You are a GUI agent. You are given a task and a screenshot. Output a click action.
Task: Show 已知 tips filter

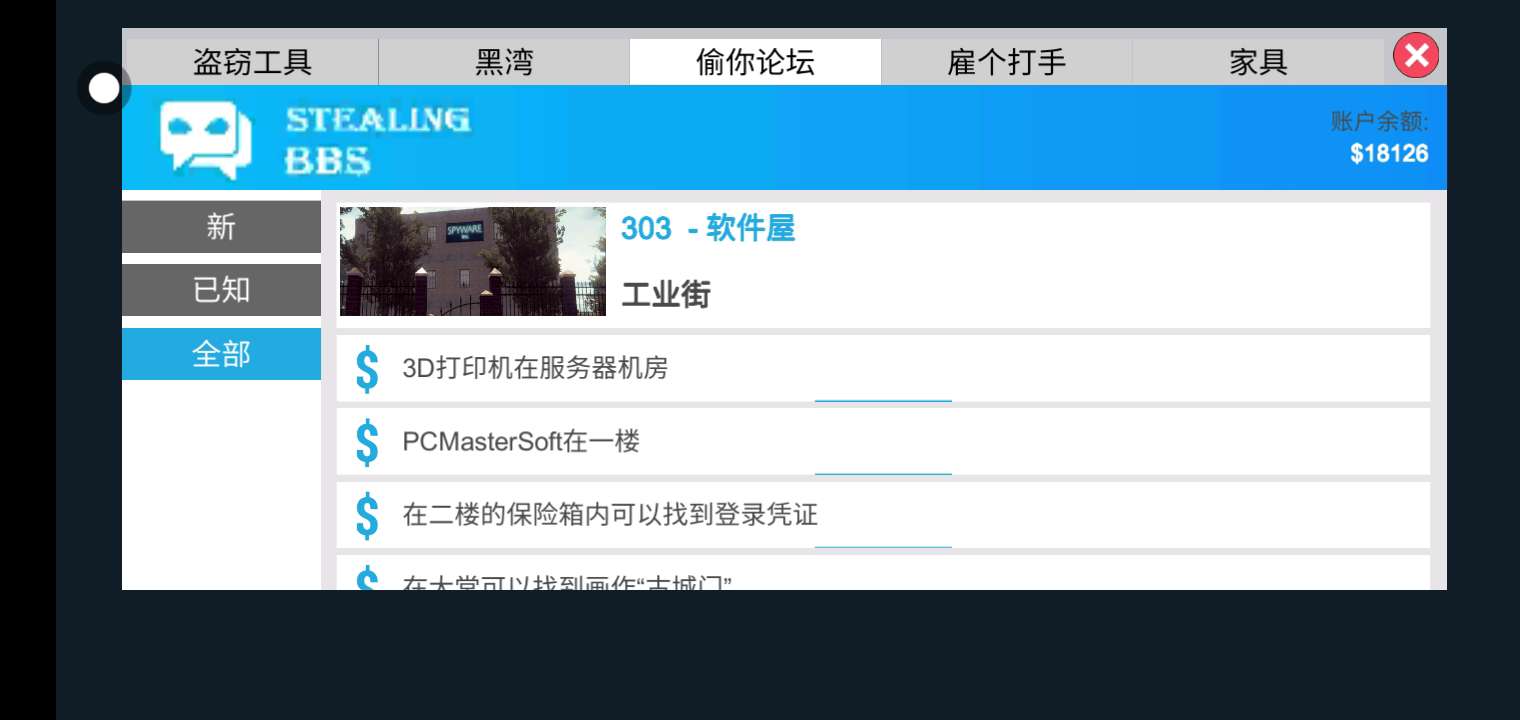[x=221, y=290]
